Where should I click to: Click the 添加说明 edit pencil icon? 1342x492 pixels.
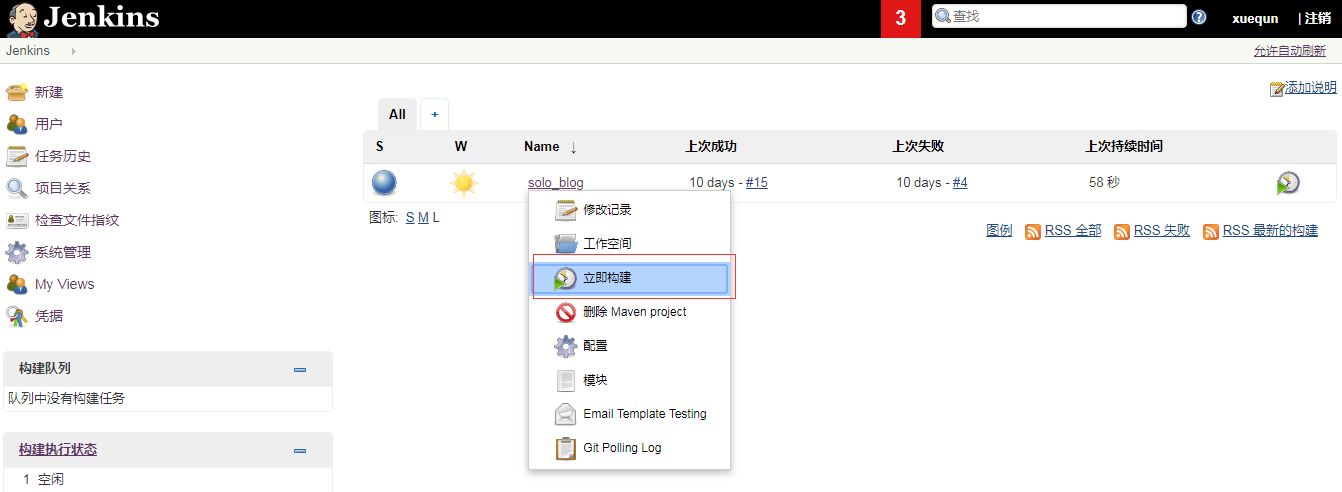[1277, 89]
